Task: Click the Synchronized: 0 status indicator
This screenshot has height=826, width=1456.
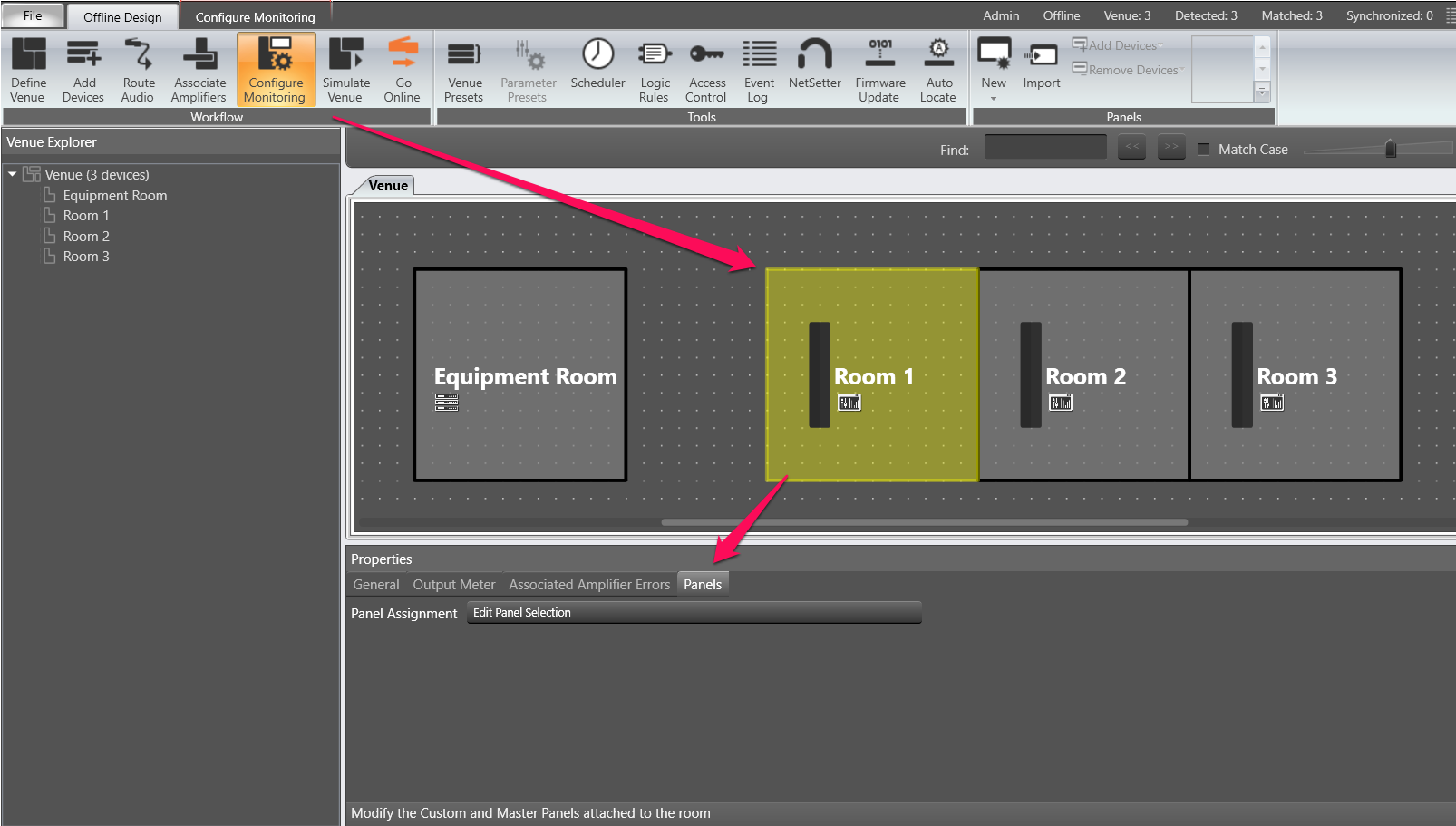Action: pyautogui.click(x=1389, y=15)
